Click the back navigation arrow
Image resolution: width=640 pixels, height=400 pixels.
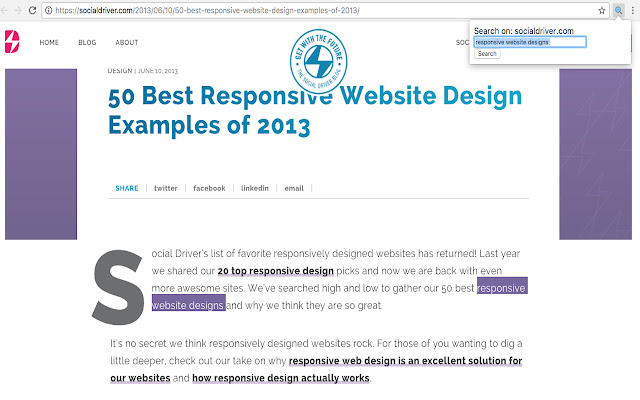click(4, 10)
